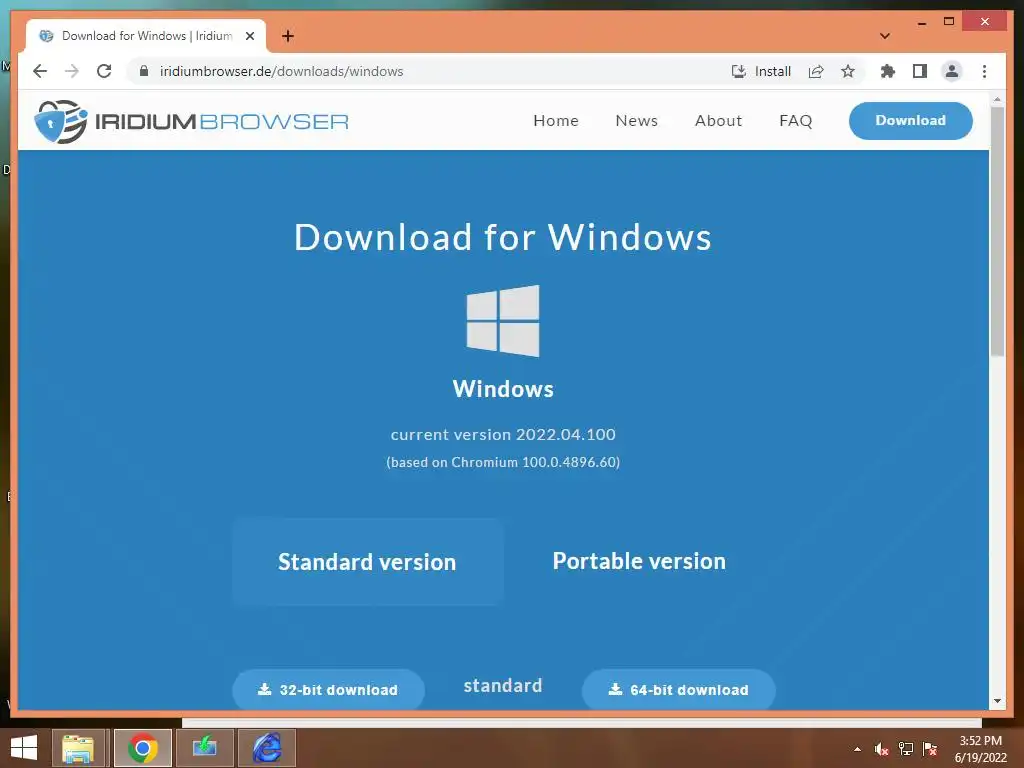Open the News nav link
This screenshot has width=1024, height=768.
(x=636, y=121)
